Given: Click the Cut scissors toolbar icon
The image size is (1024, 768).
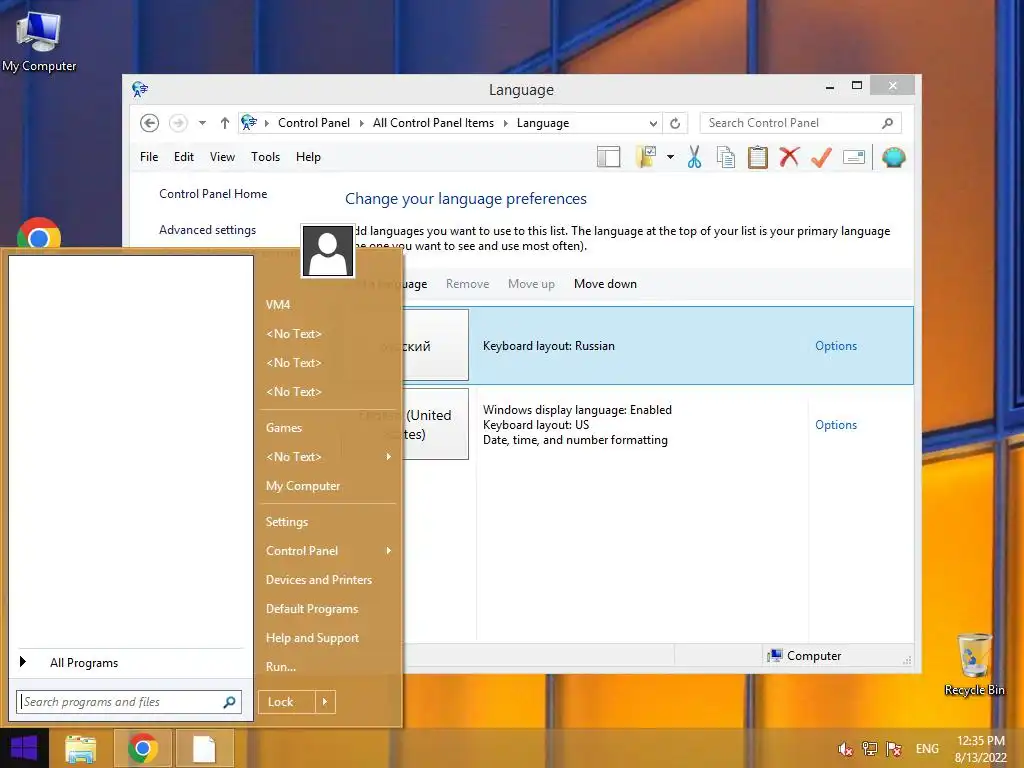Looking at the screenshot, I should click(694, 157).
